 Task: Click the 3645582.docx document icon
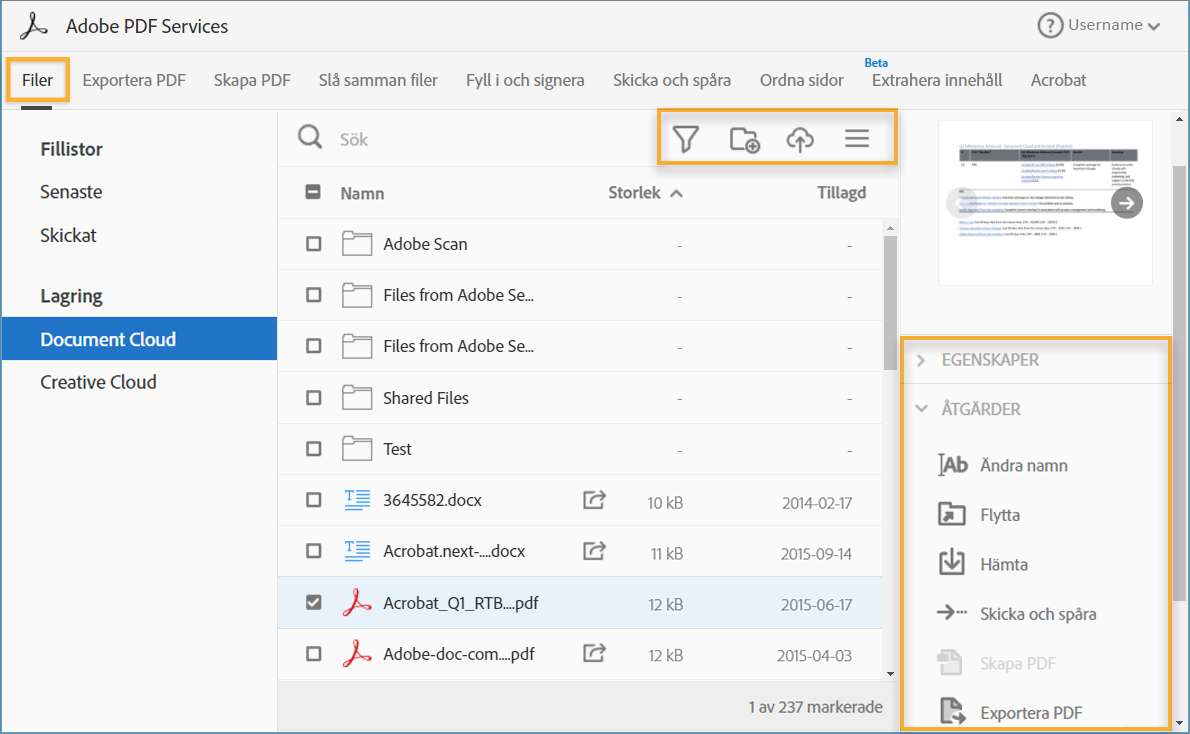[357, 499]
